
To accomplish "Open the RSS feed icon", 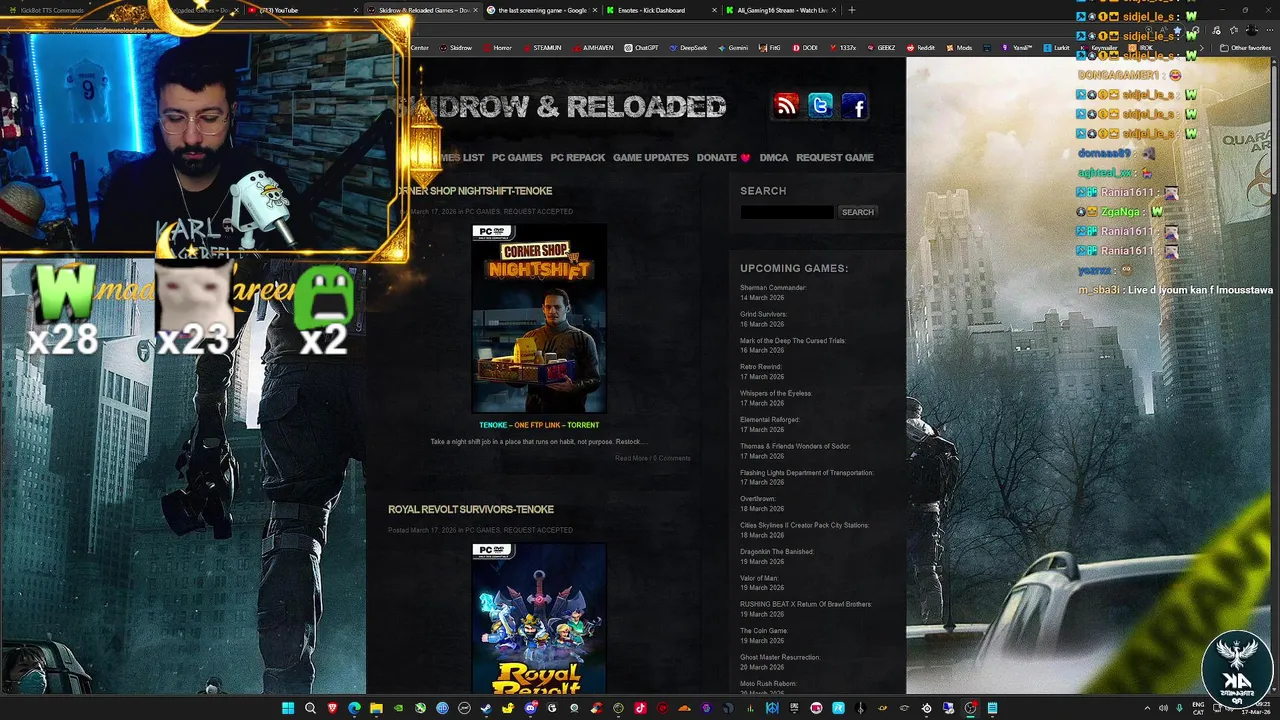I will click(786, 106).
